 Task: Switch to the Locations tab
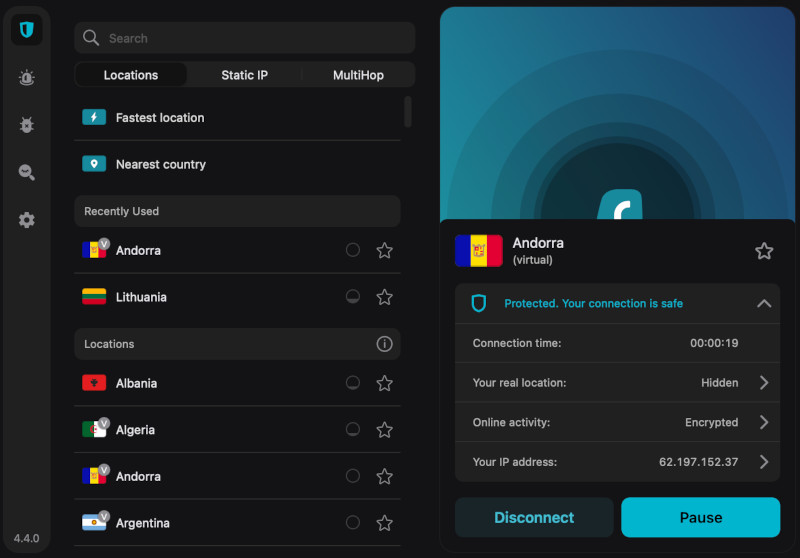pos(131,75)
